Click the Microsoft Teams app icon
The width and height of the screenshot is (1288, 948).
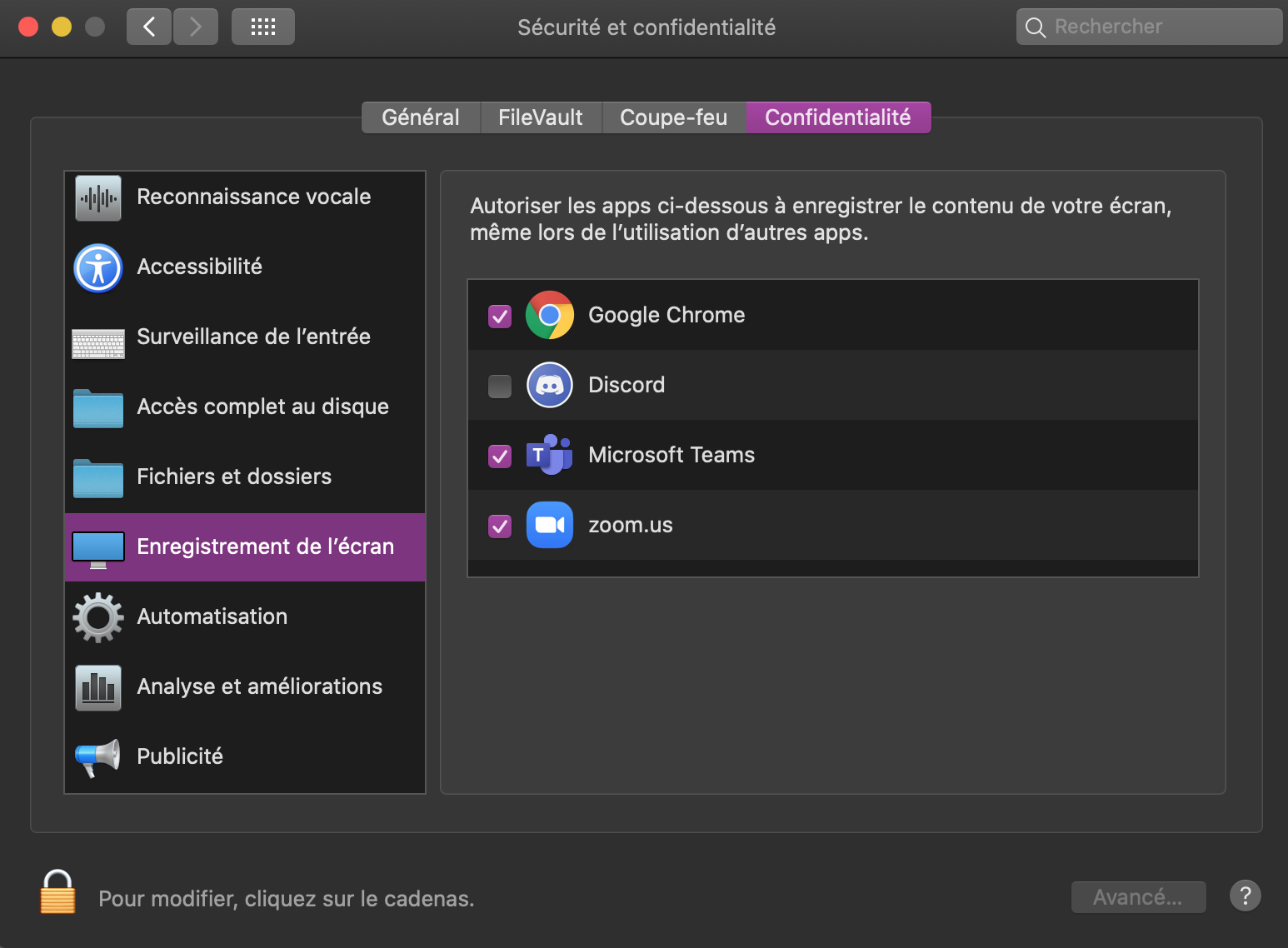(x=550, y=455)
